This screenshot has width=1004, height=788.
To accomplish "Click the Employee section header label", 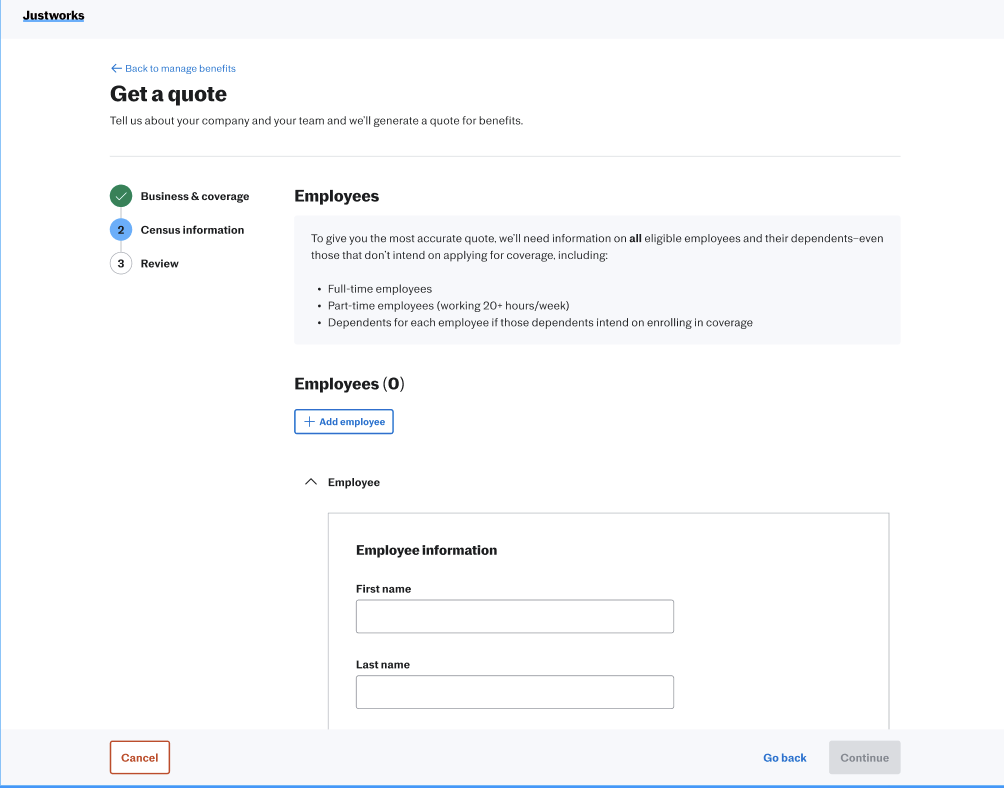I will tap(353, 482).
